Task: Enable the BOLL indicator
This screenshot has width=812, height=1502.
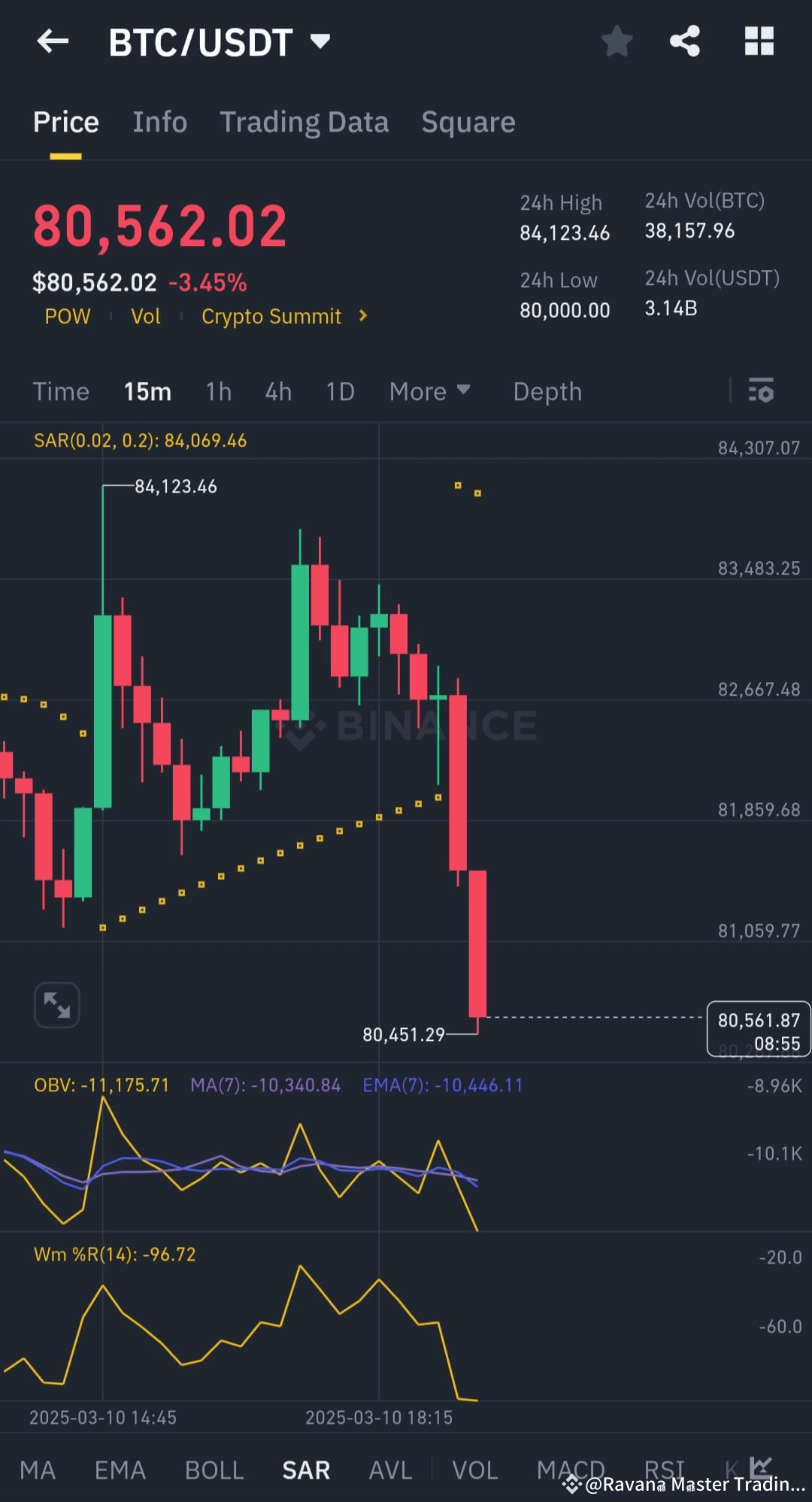Action: point(214,1470)
